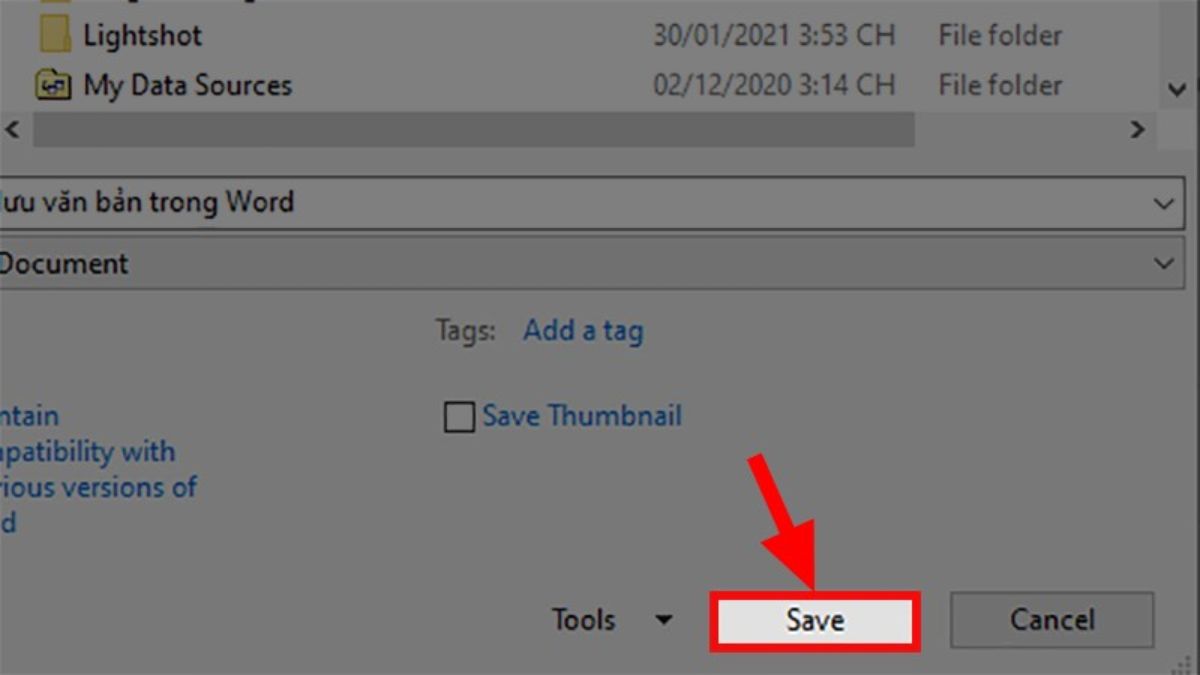Click the horizontal scrollbar thumb
Viewport: 1200px width, 675px height.
pos(473,129)
